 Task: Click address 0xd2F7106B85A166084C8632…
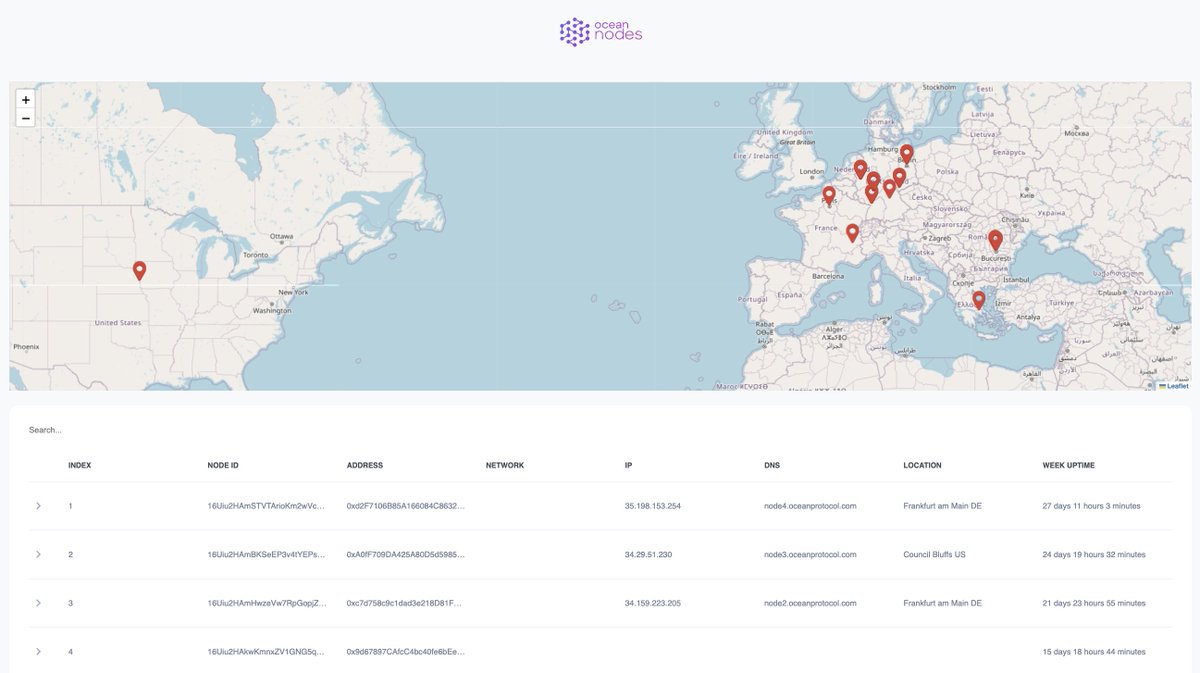click(406, 506)
